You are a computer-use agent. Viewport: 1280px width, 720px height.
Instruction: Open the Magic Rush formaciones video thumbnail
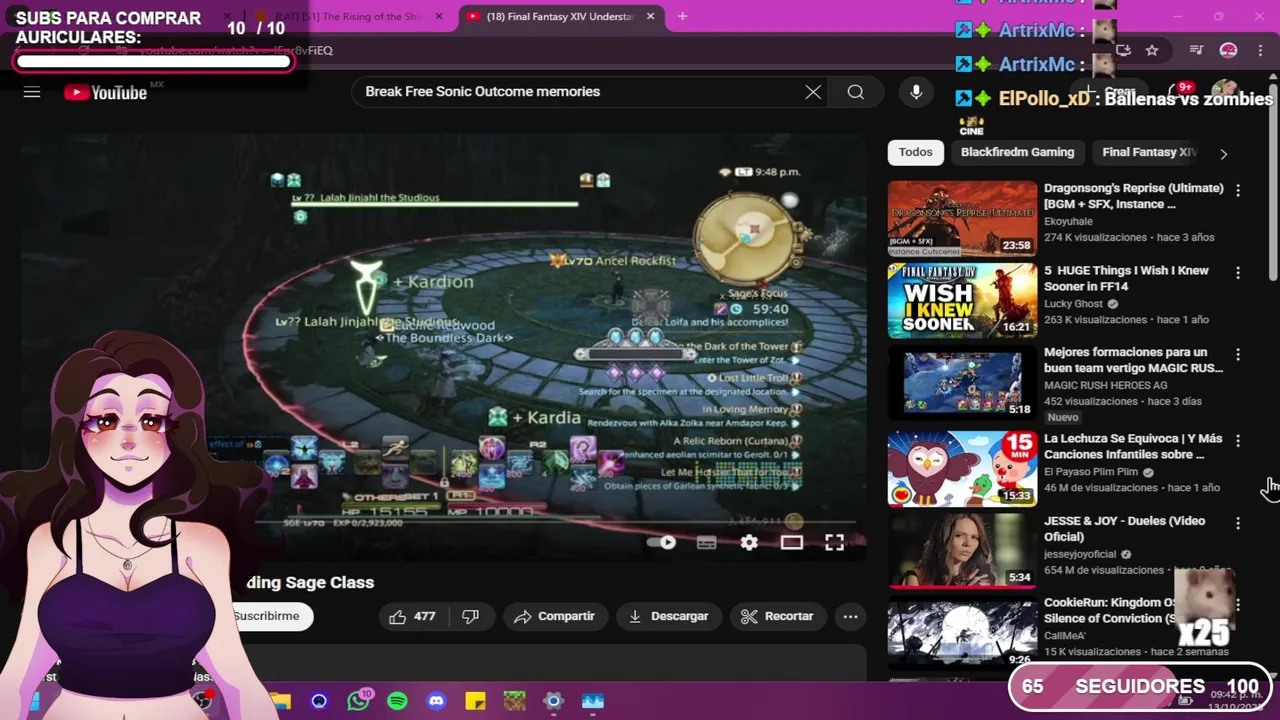[x=962, y=383]
